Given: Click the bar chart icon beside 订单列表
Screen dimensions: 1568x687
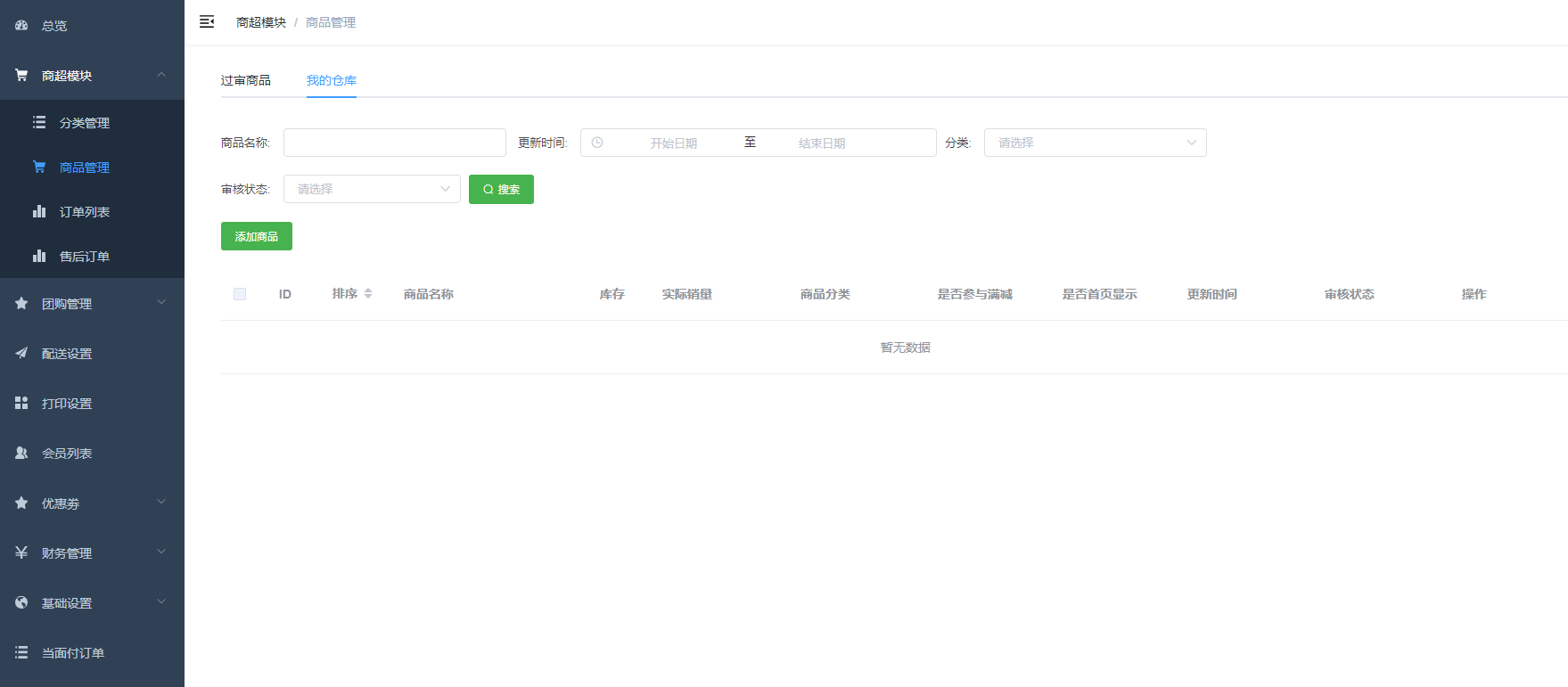Looking at the screenshot, I should pyautogui.click(x=39, y=212).
